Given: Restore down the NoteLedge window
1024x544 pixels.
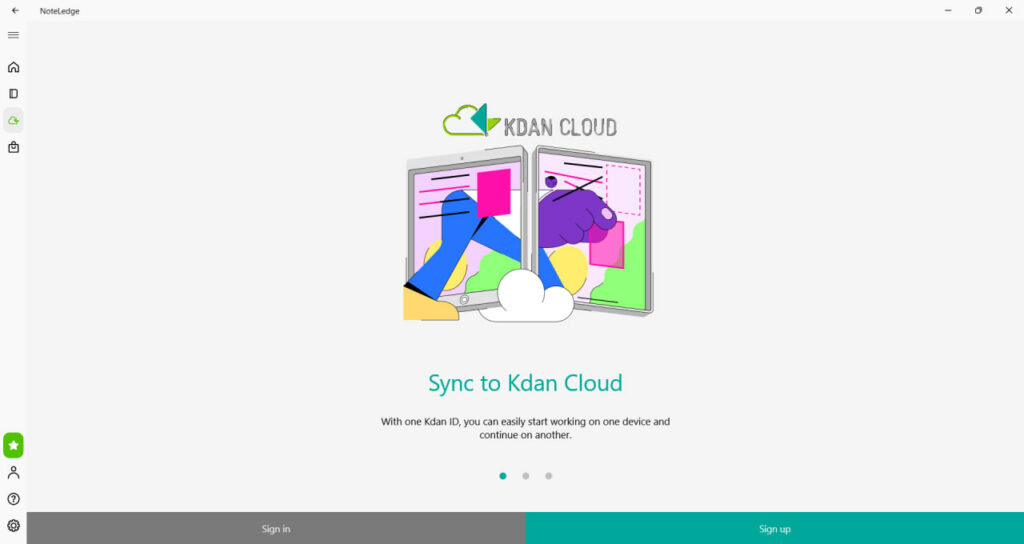Looking at the screenshot, I should point(978,10).
